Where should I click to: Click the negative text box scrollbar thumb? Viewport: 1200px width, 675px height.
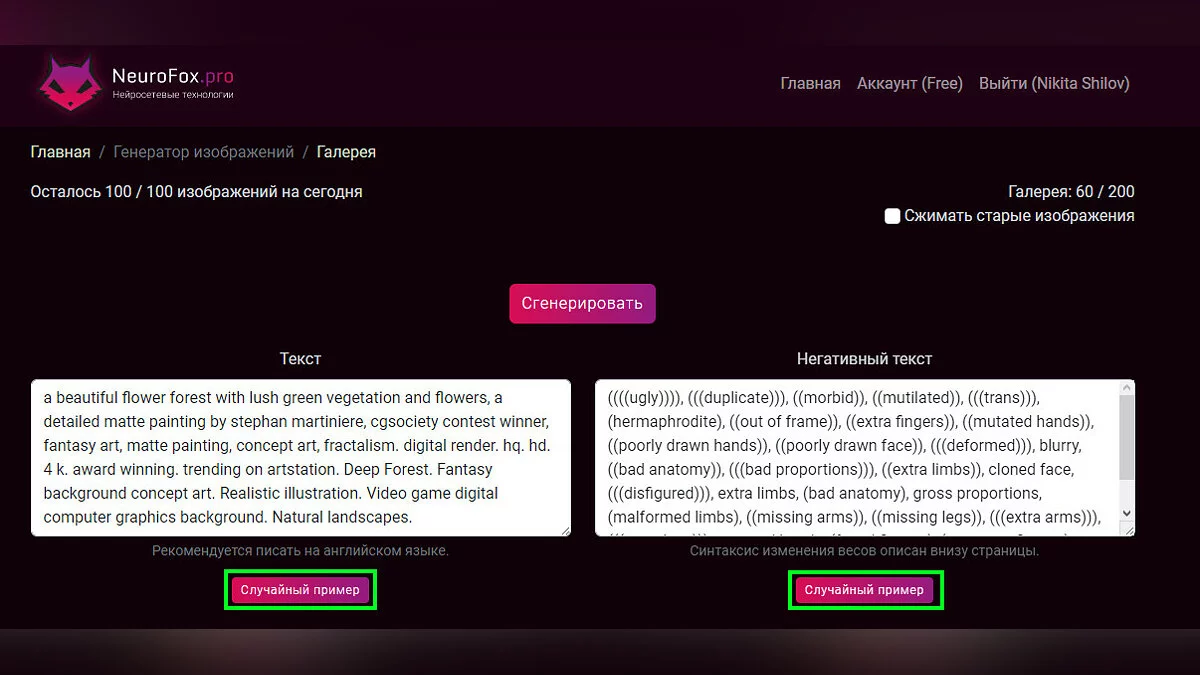point(1127,437)
